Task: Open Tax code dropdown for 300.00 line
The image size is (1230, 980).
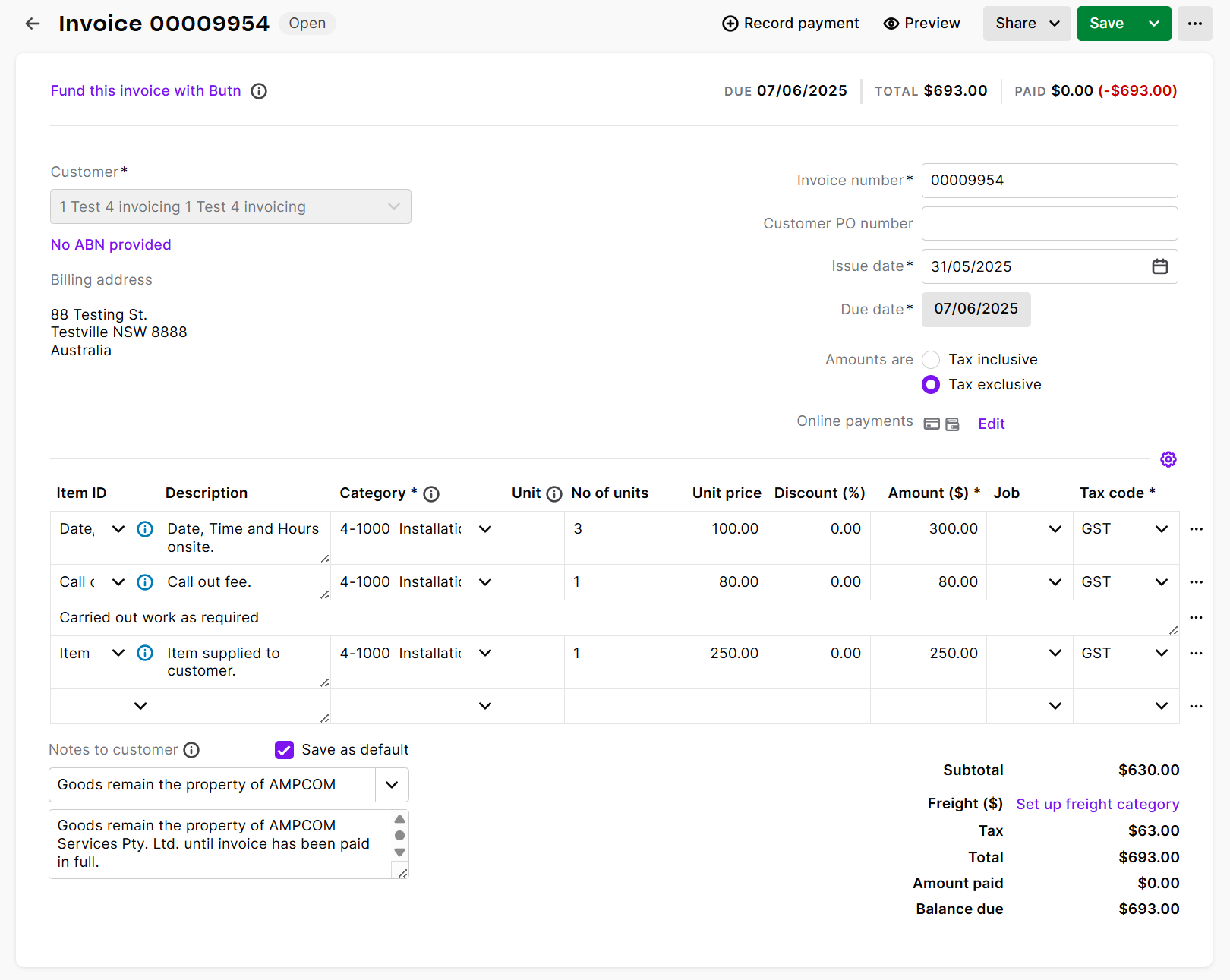Action: 1161,529
